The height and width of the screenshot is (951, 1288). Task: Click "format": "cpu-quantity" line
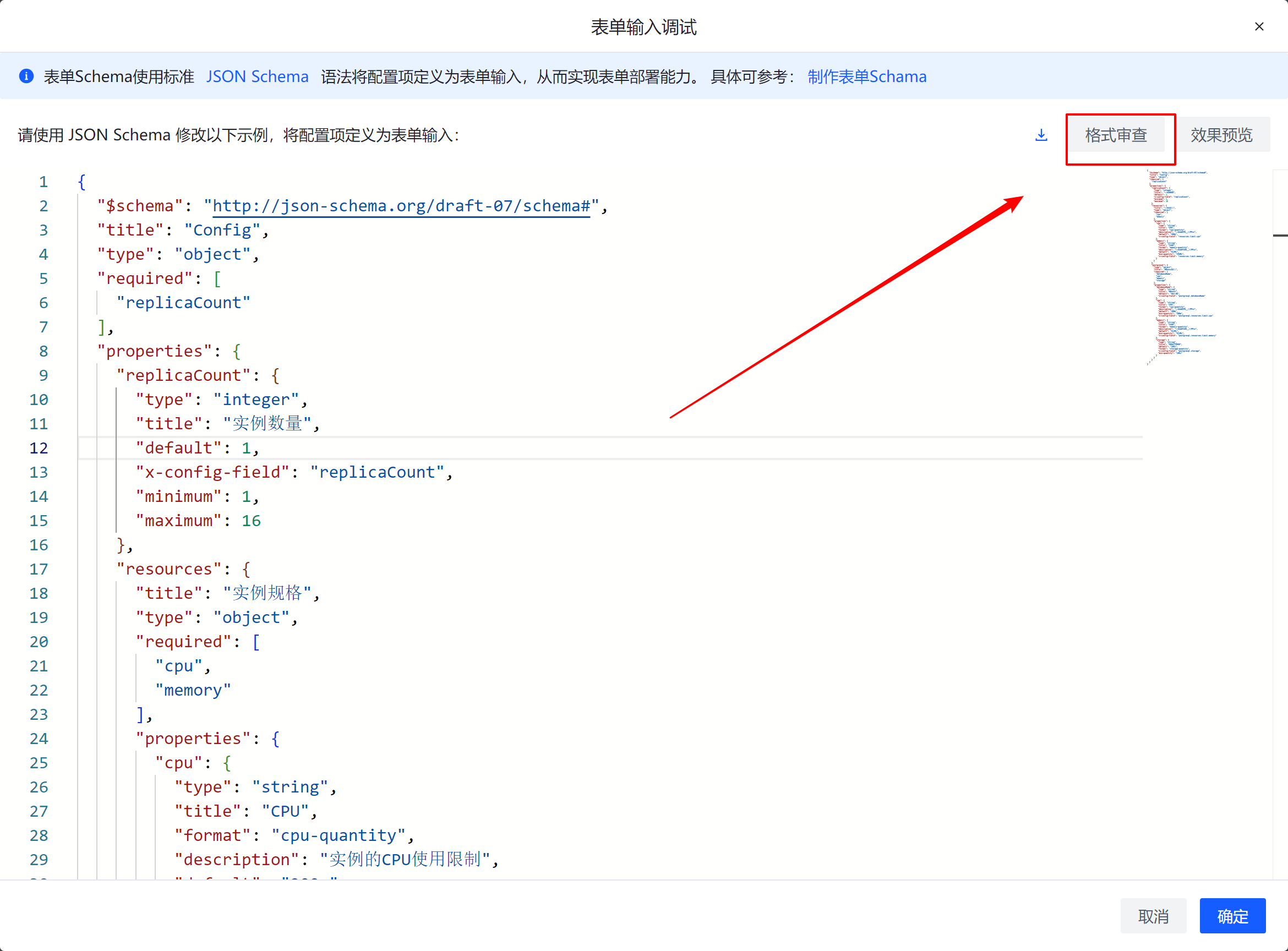(x=294, y=835)
